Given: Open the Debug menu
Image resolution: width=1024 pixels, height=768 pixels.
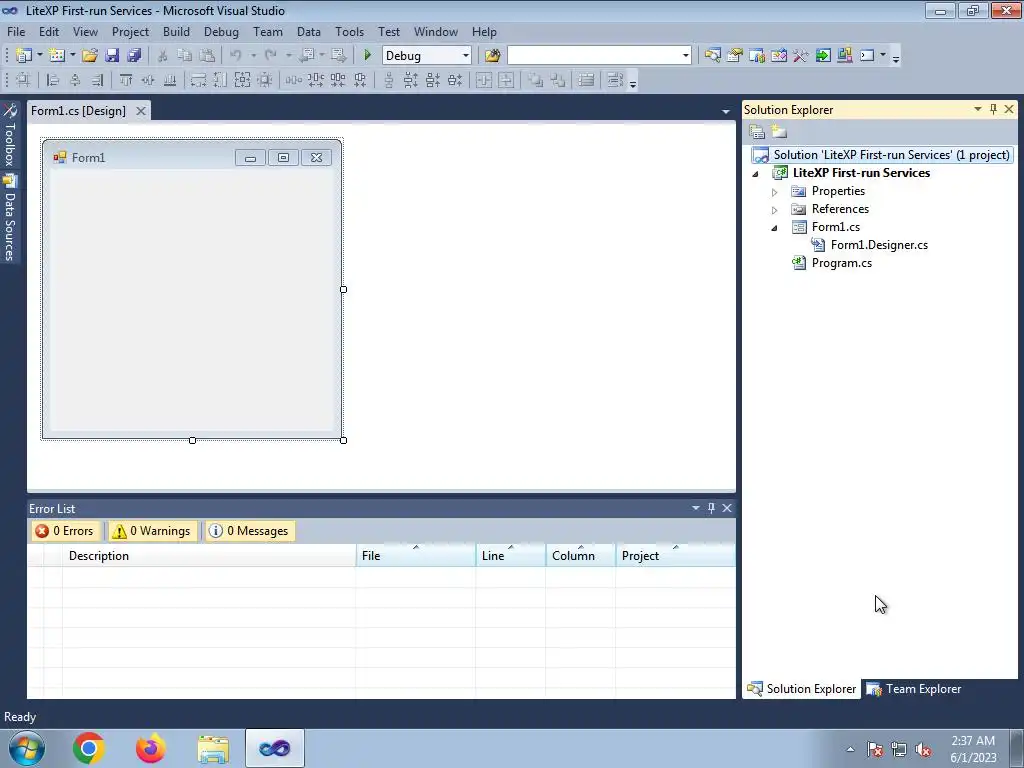Looking at the screenshot, I should click(221, 31).
